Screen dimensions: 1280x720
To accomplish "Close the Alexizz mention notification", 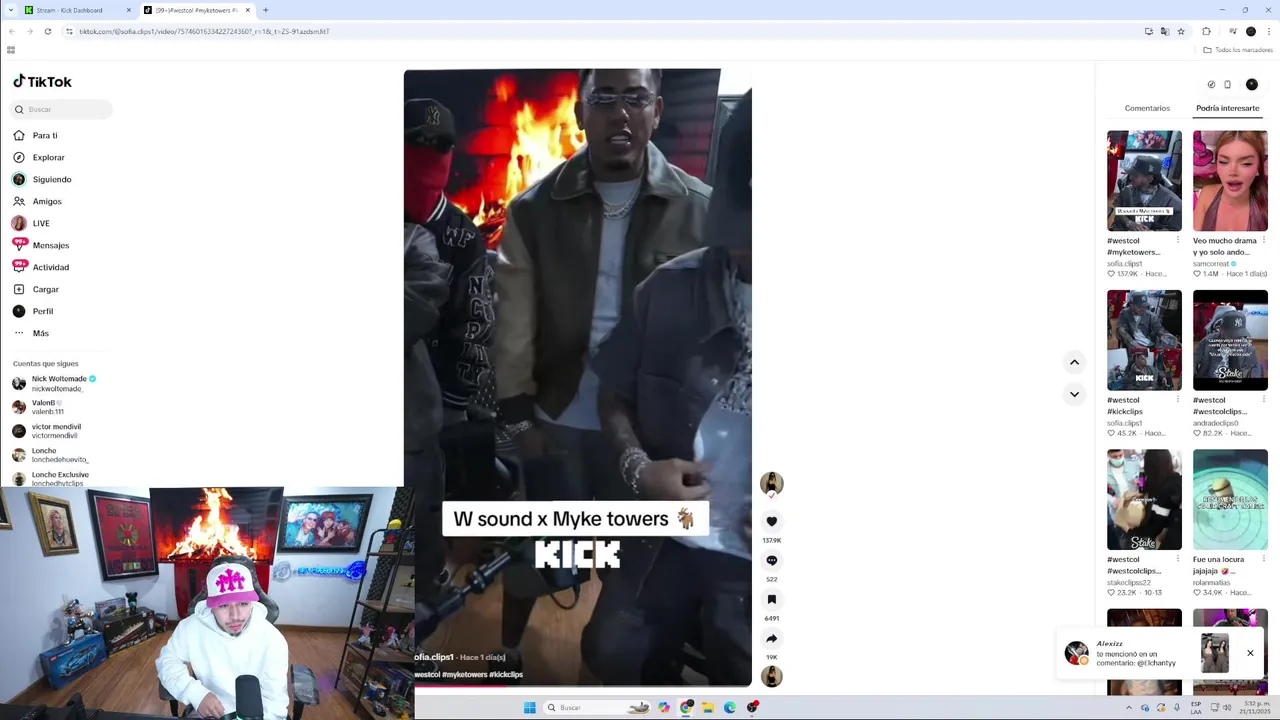I will (x=1250, y=653).
